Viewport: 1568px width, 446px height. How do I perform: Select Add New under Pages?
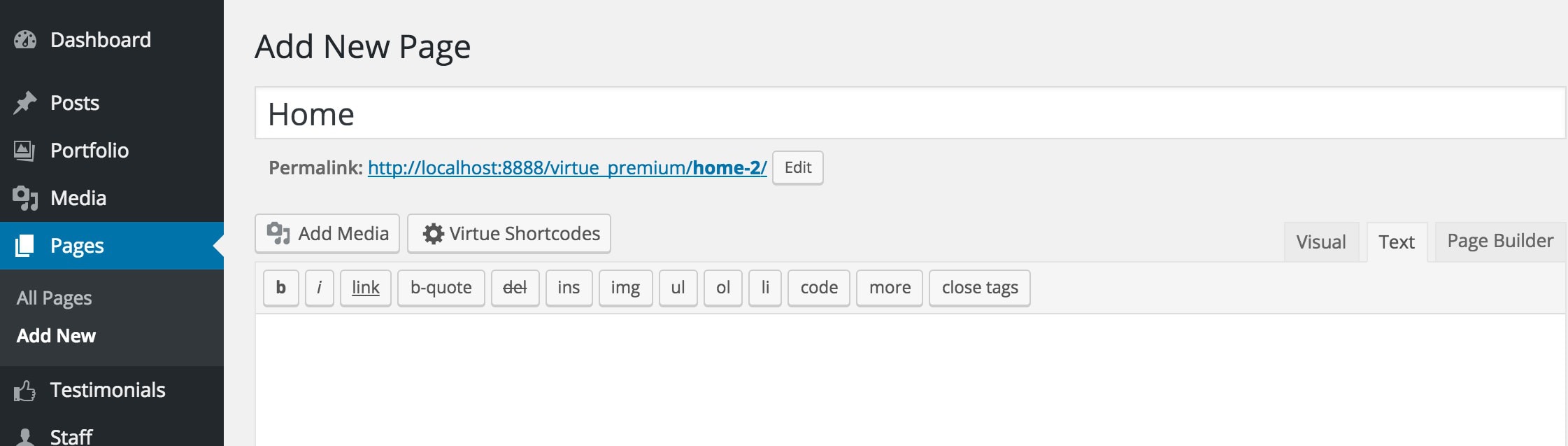click(x=56, y=336)
